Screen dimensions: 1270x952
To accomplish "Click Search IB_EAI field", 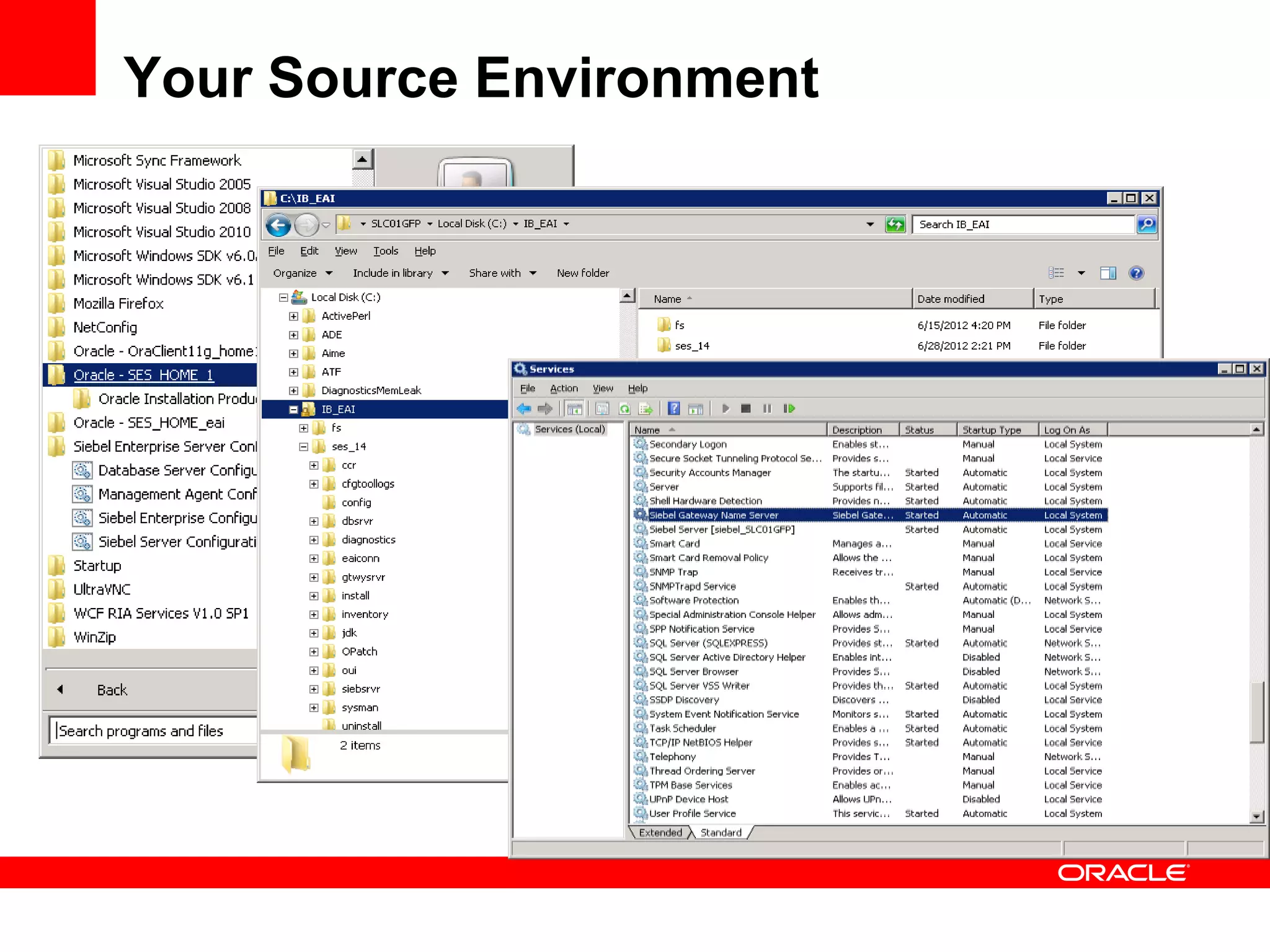I will tap(1024, 224).
